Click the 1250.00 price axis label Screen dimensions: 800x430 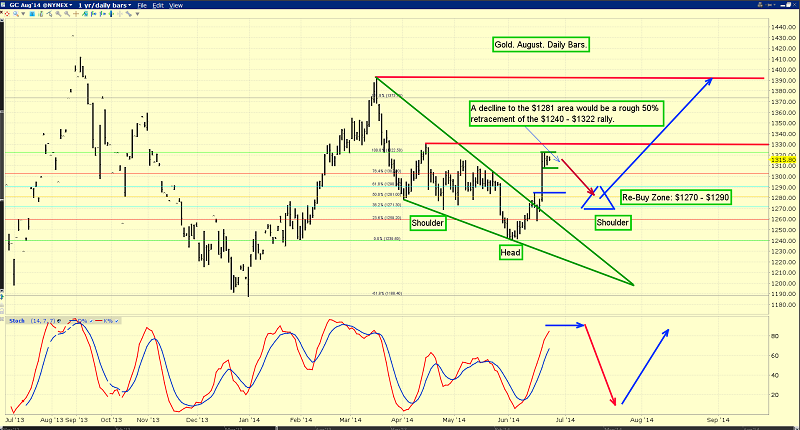coord(785,230)
